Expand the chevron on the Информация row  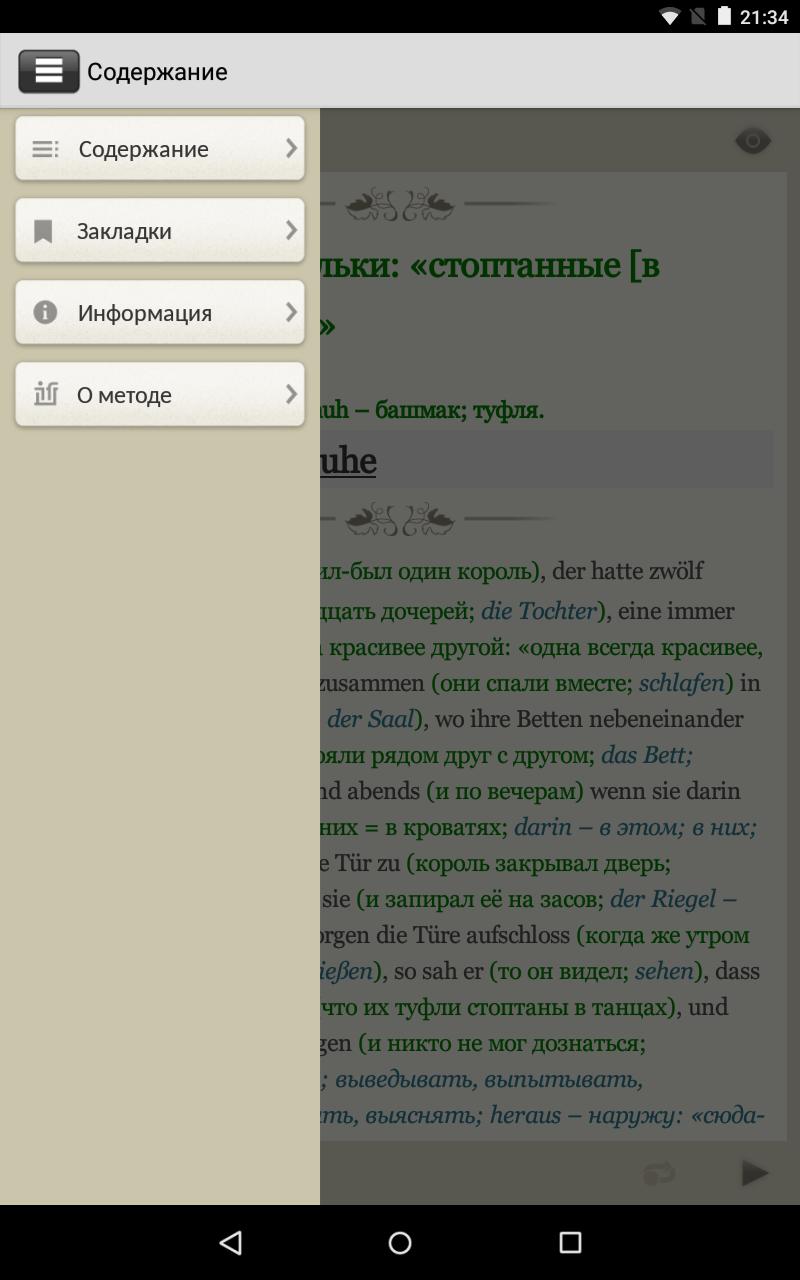[x=291, y=312]
